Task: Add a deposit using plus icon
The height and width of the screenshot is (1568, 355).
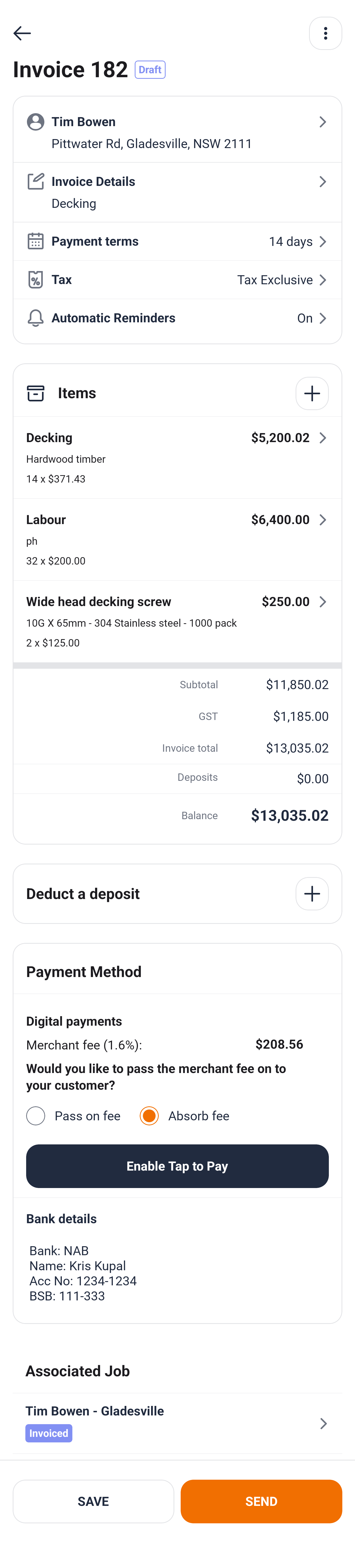Action: pos(312,893)
